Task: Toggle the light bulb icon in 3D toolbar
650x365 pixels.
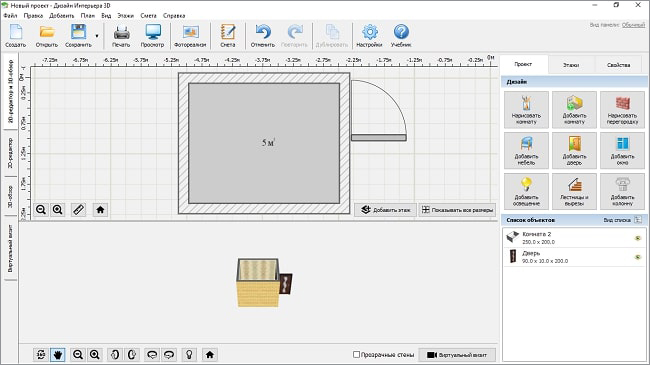Action: 189,355
